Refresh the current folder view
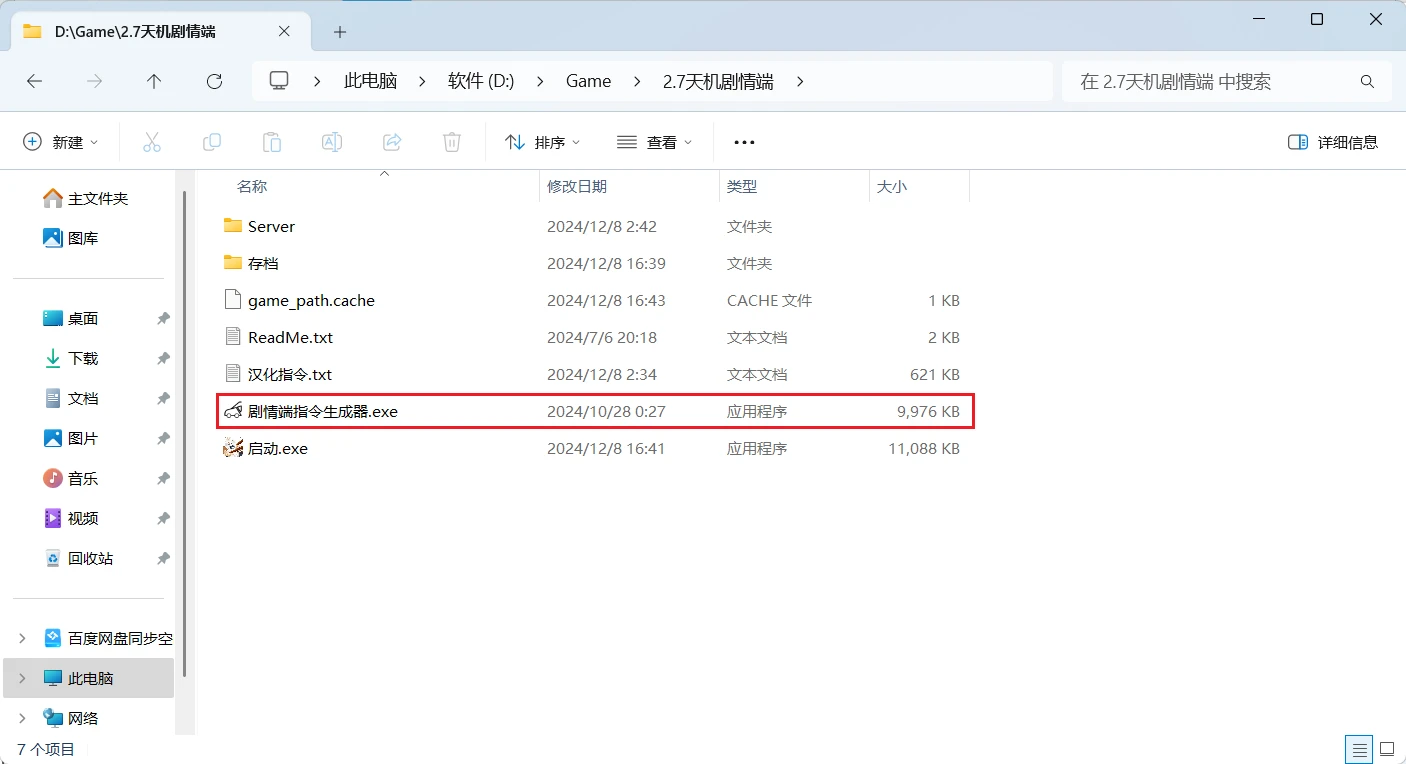 click(214, 82)
